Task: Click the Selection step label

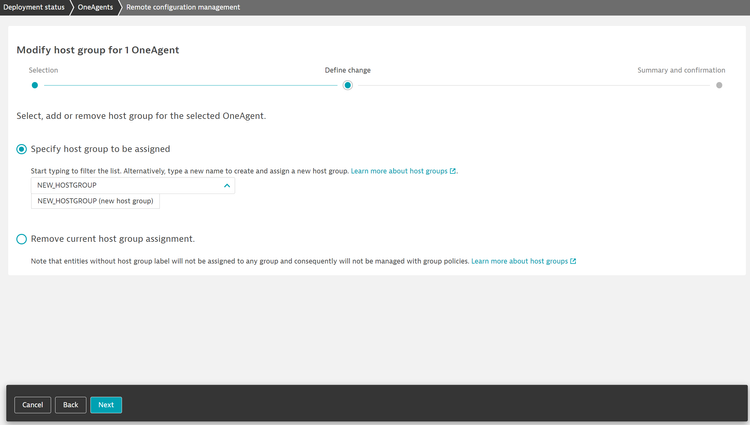Action: tap(43, 70)
